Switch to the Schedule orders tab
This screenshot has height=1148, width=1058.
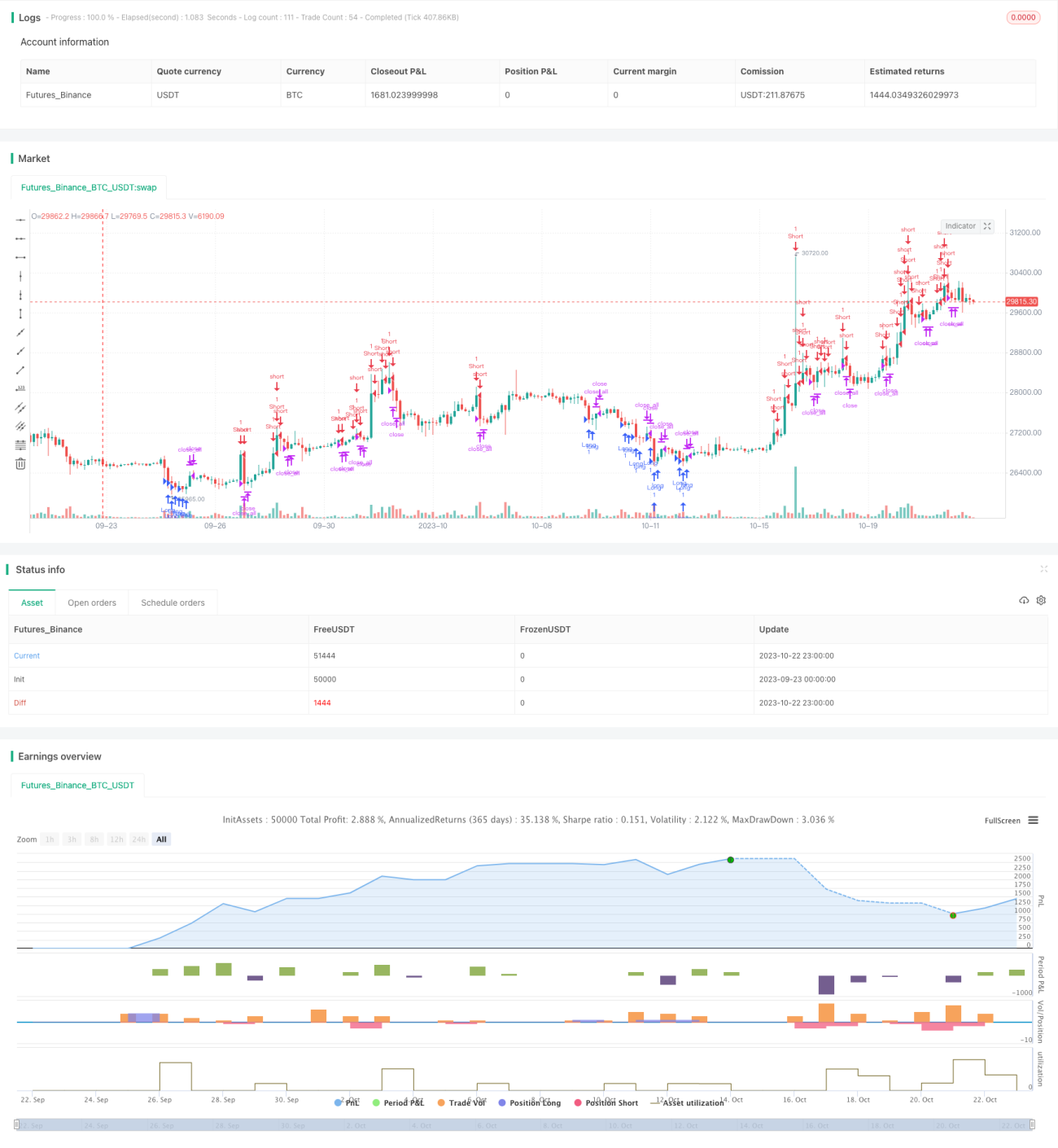173,602
